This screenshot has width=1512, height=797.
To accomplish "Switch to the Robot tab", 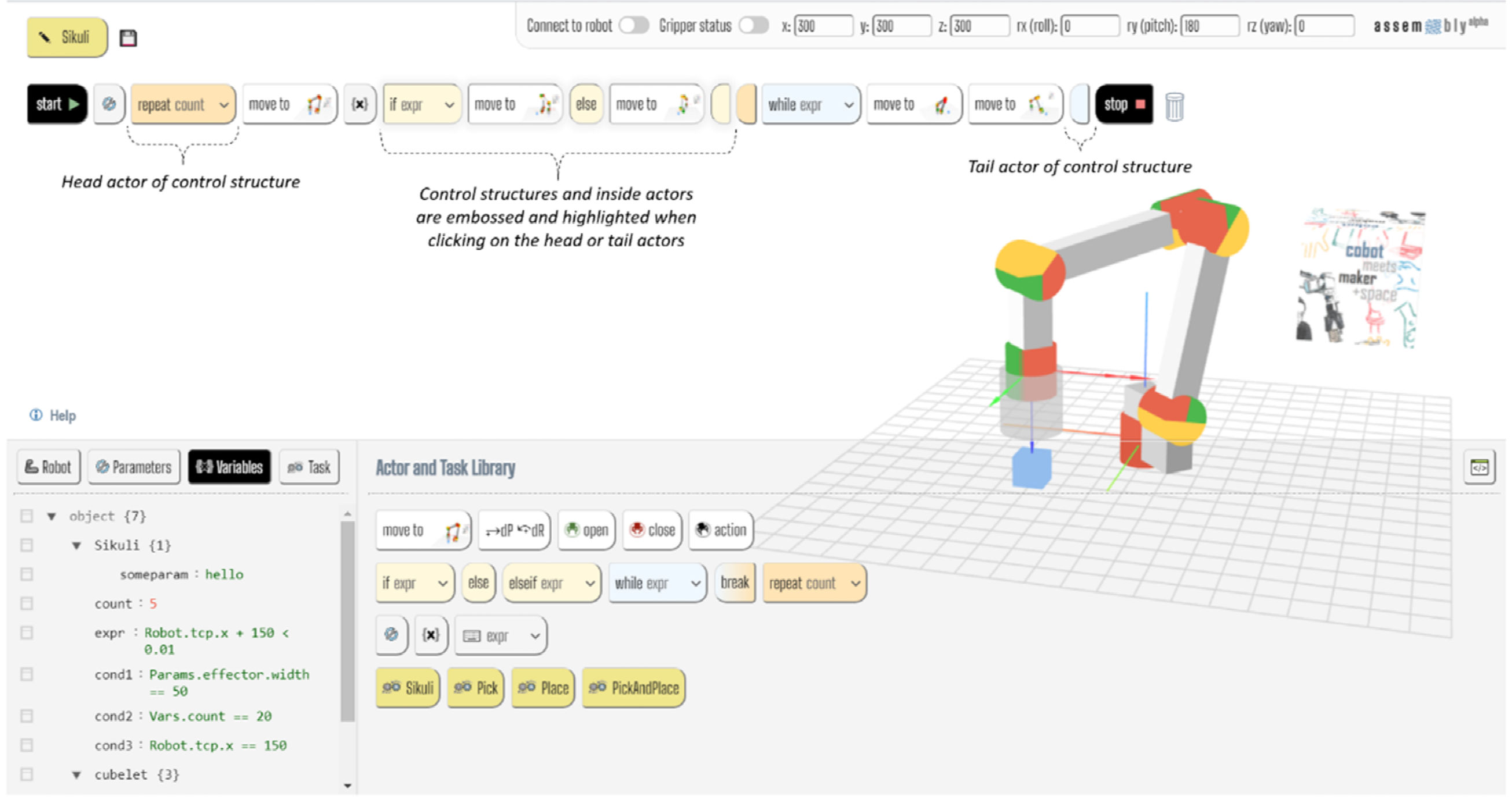I will click(x=48, y=467).
